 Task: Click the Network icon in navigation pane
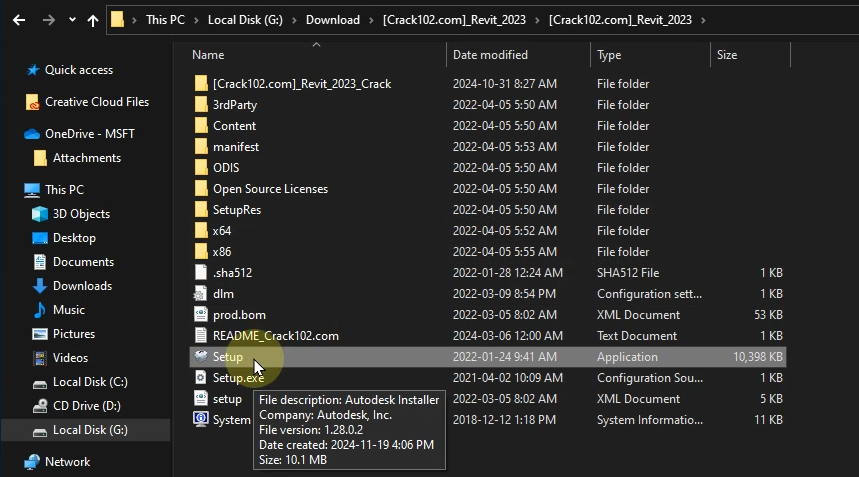[x=33, y=462]
